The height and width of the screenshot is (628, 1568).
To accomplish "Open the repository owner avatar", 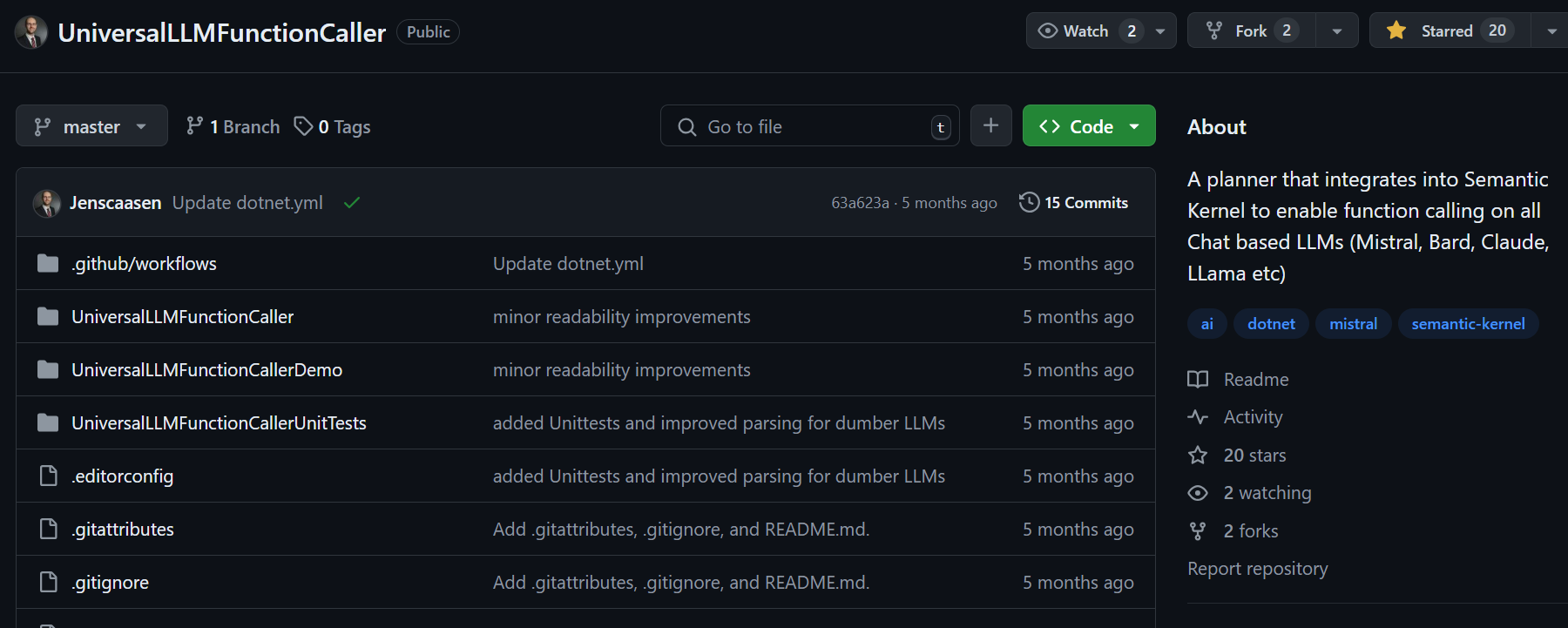I will pyautogui.click(x=31, y=32).
